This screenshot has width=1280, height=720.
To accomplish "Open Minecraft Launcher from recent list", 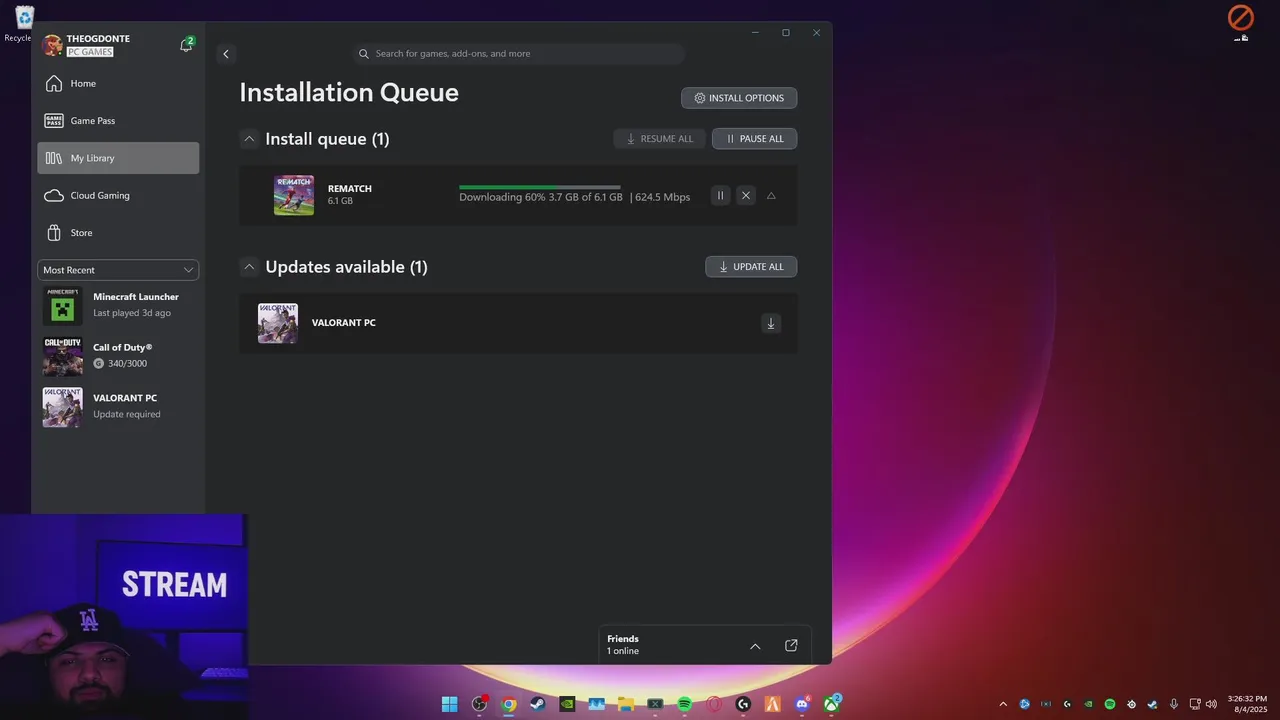I will tap(118, 305).
